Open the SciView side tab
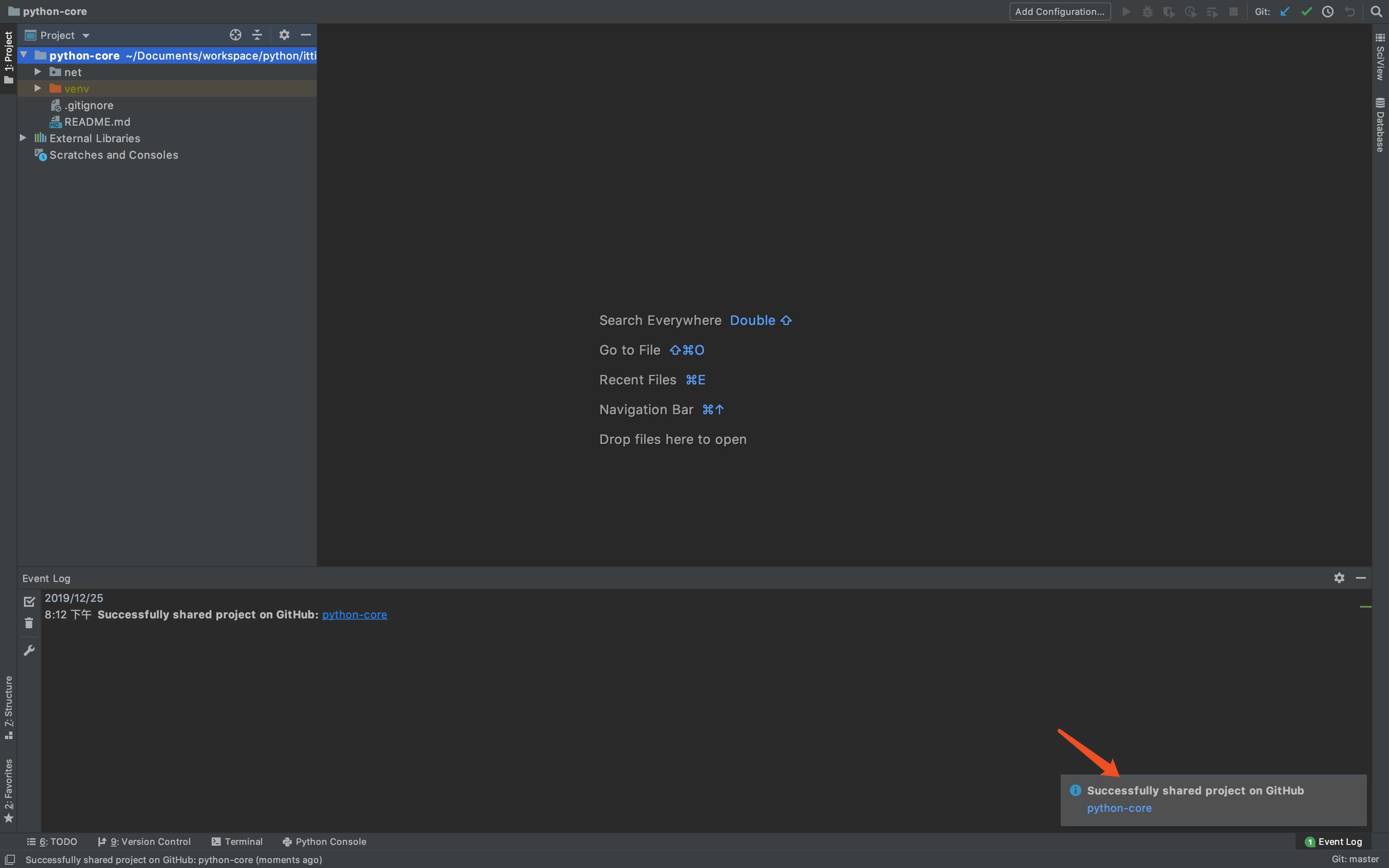Image resolution: width=1389 pixels, height=868 pixels. [1380, 57]
